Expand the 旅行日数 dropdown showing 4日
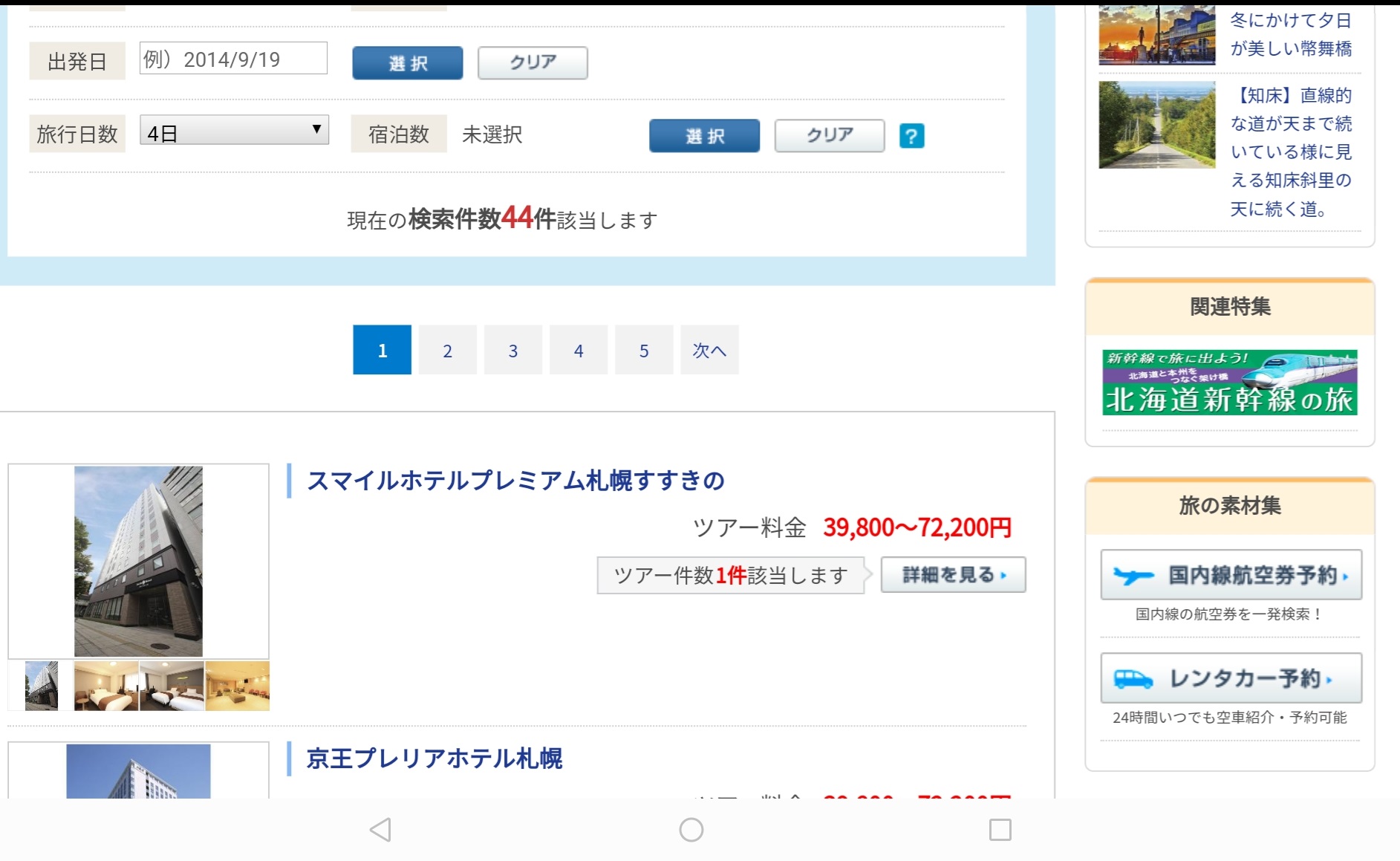Screen dimensions: 1400x861 click(234, 133)
